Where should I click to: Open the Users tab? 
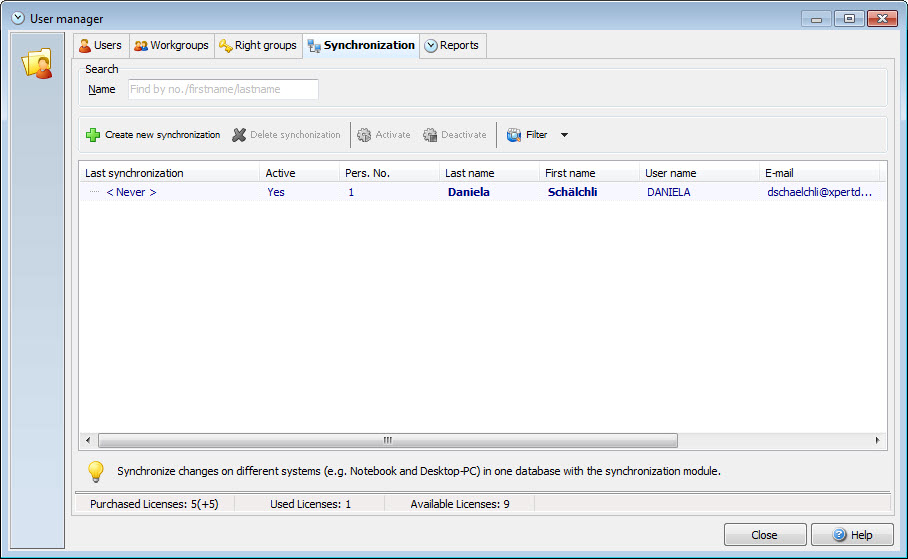[101, 45]
